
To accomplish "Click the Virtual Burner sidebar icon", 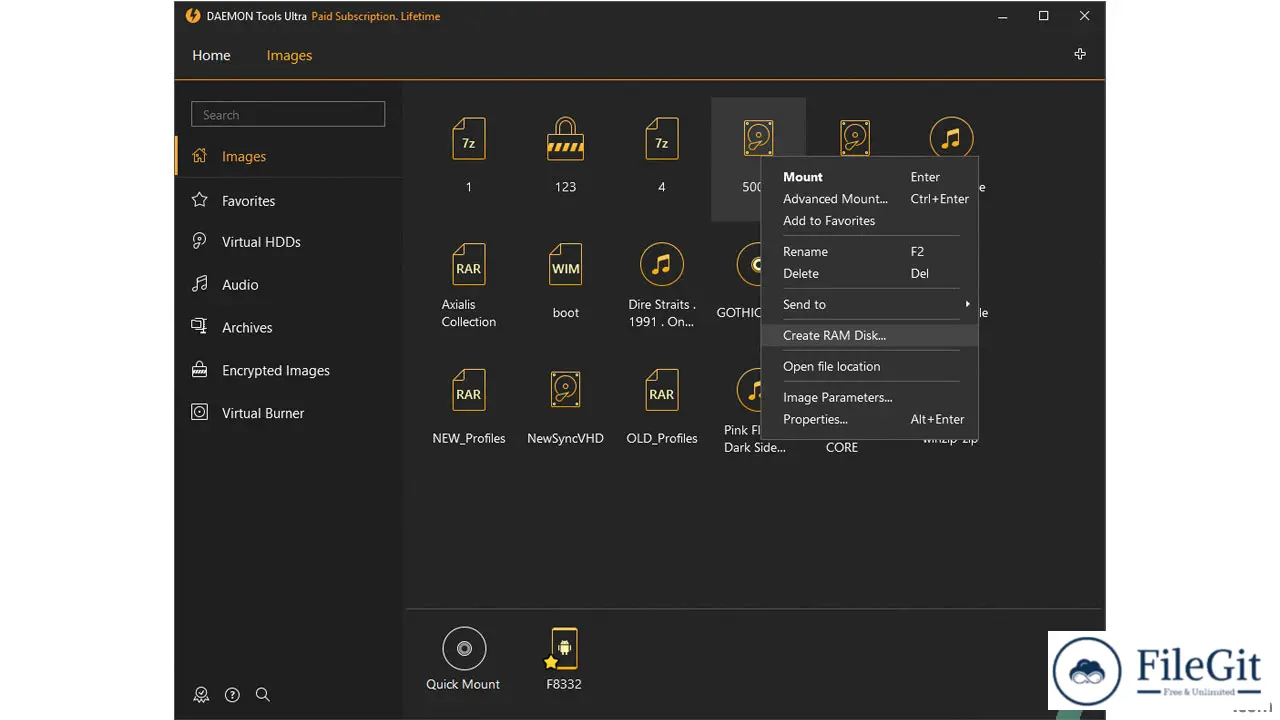I will click(200, 412).
